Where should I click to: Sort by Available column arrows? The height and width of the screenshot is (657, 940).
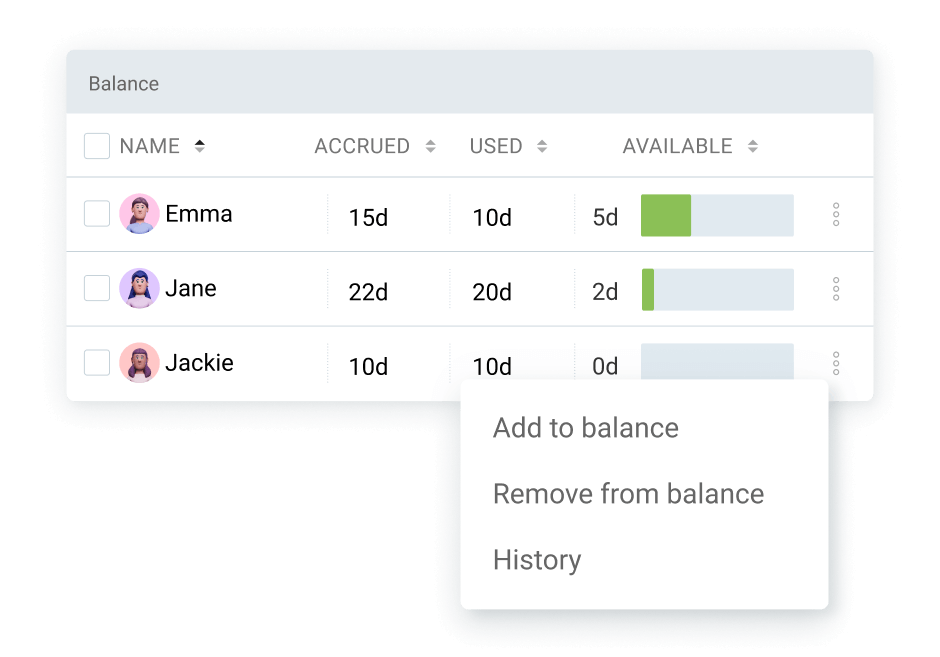(753, 146)
